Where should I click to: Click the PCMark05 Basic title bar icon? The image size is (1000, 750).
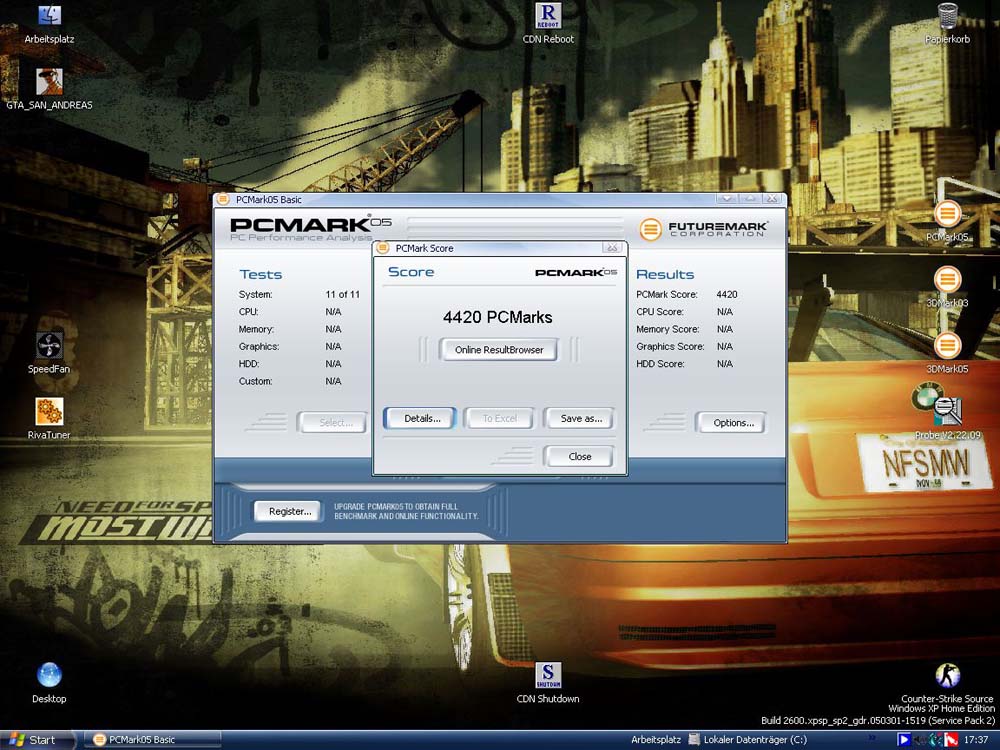pyautogui.click(x=223, y=200)
